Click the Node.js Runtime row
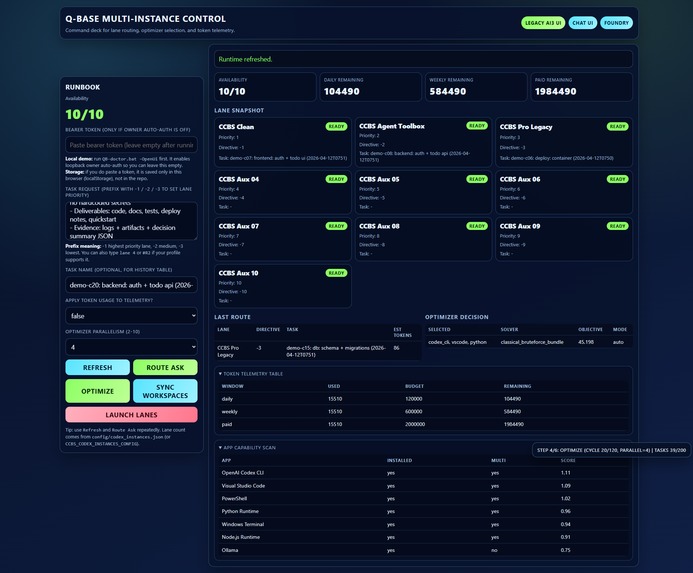The height and width of the screenshot is (573, 693). pos(423,537)
